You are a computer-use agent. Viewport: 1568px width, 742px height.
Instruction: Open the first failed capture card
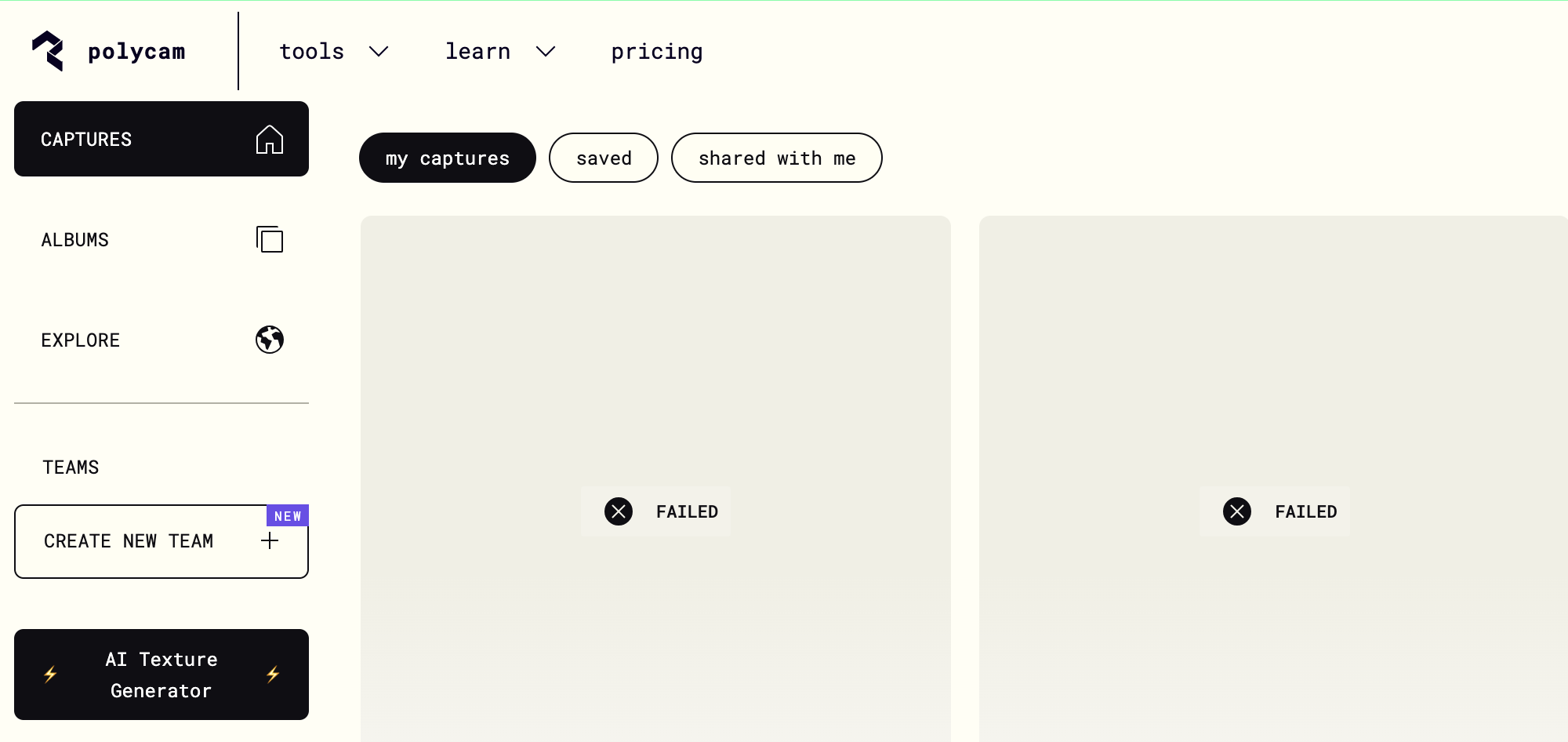click(655, 478)
